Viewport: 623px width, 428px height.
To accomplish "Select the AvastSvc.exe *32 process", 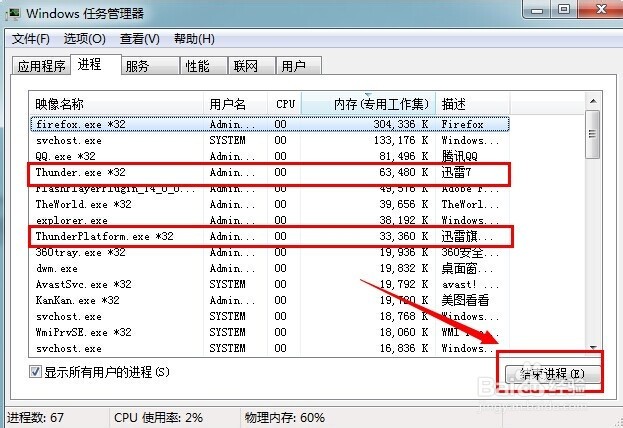I will pos(270,284).
